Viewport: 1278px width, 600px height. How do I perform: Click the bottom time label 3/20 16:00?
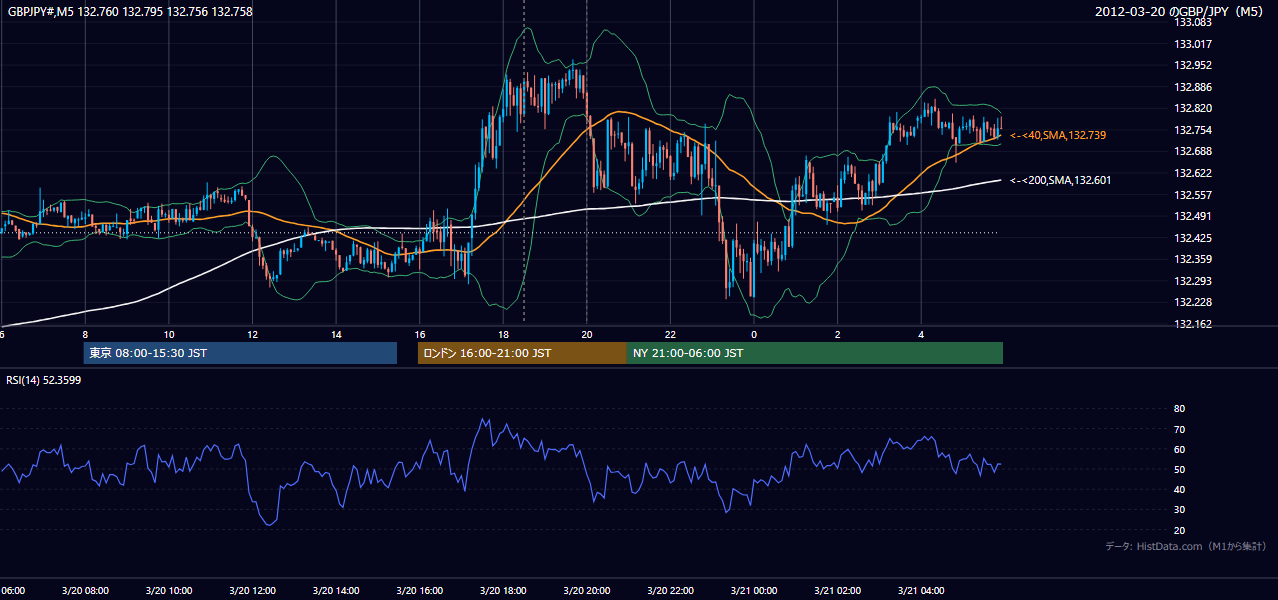[x=419, y=591]
